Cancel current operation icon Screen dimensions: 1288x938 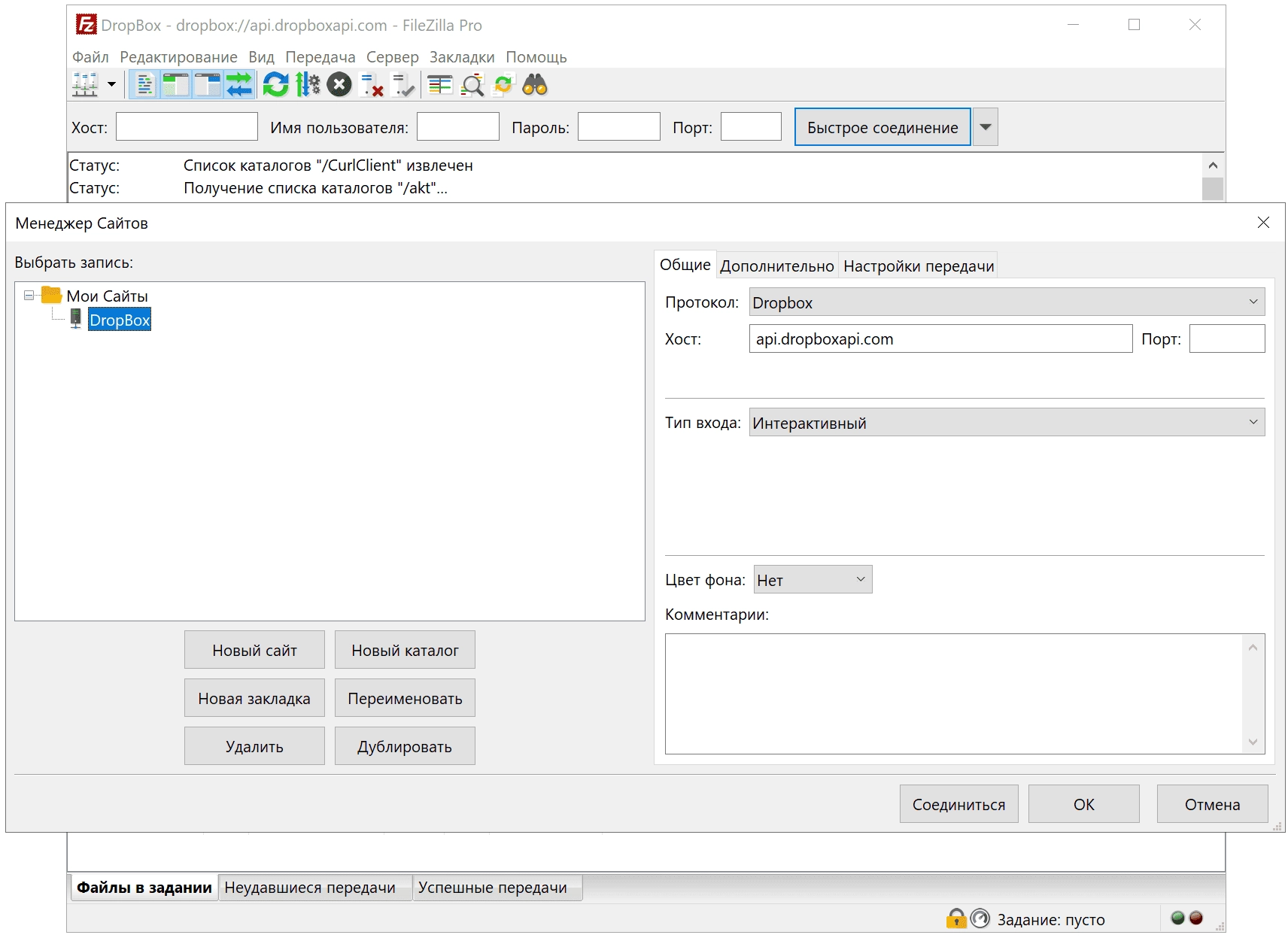click(x=339, y=85)
